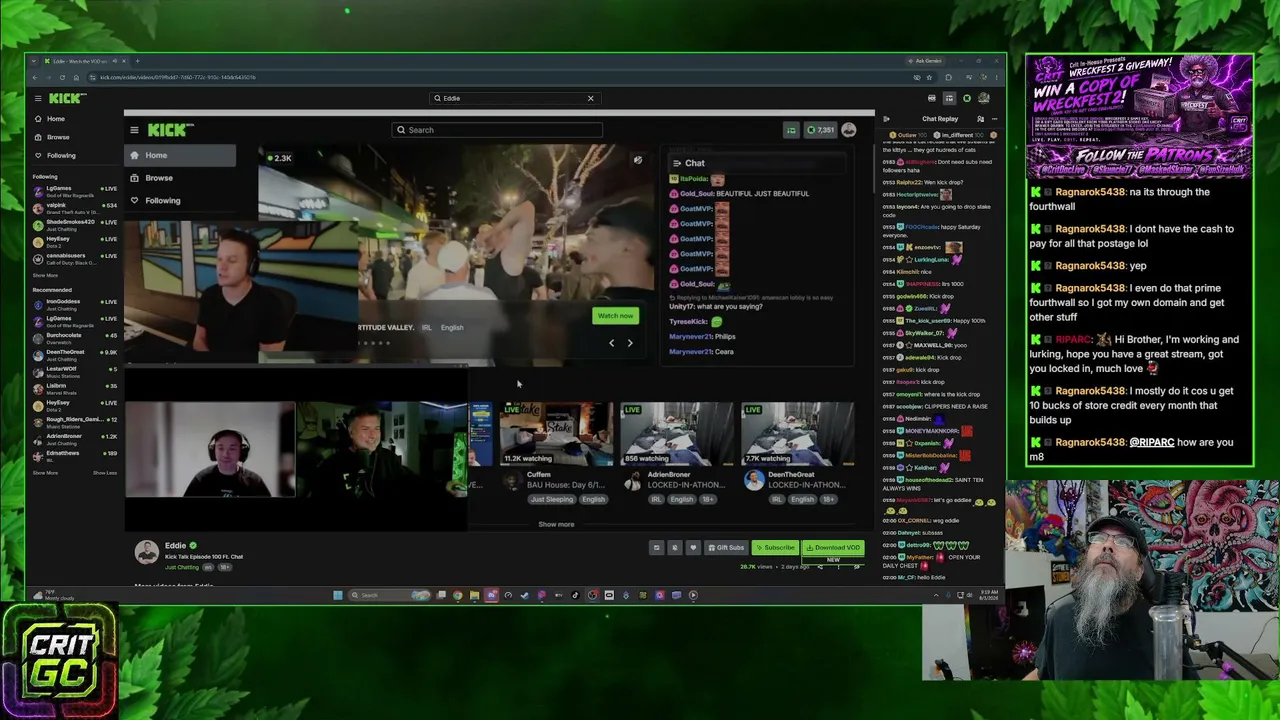Image resolution: width=1280 pixels, height=720 pixels.
Task: Open the browser tab search dropdown
Action: (35, 61)
